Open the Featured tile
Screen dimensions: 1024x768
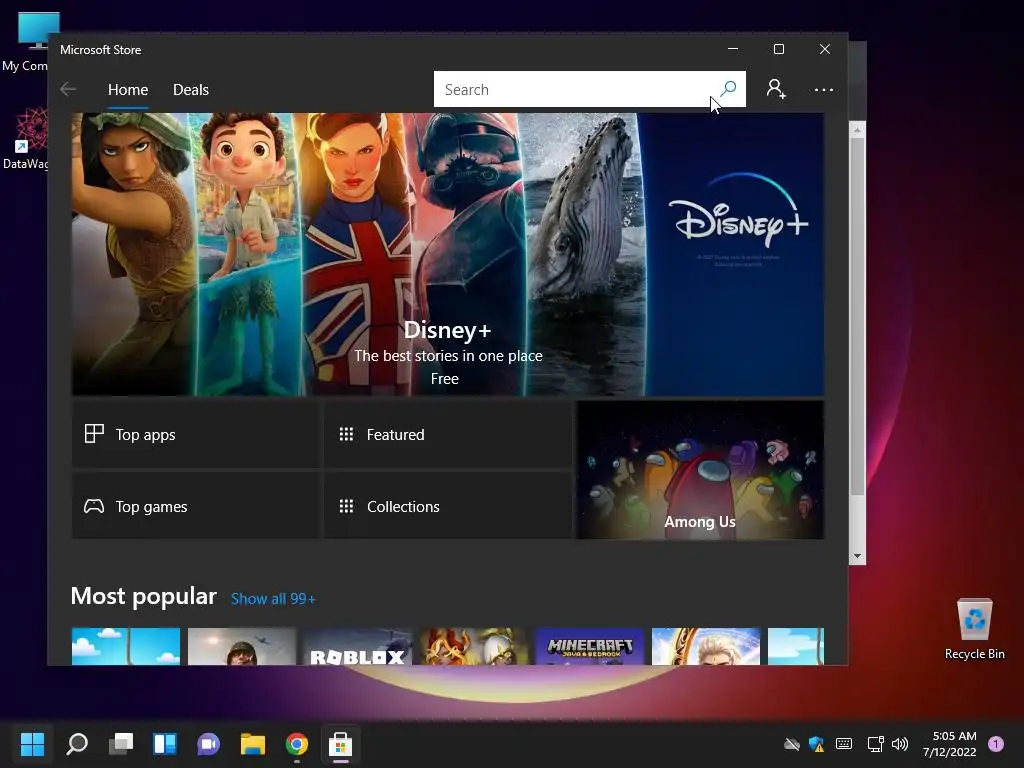[x=448, y=434]
